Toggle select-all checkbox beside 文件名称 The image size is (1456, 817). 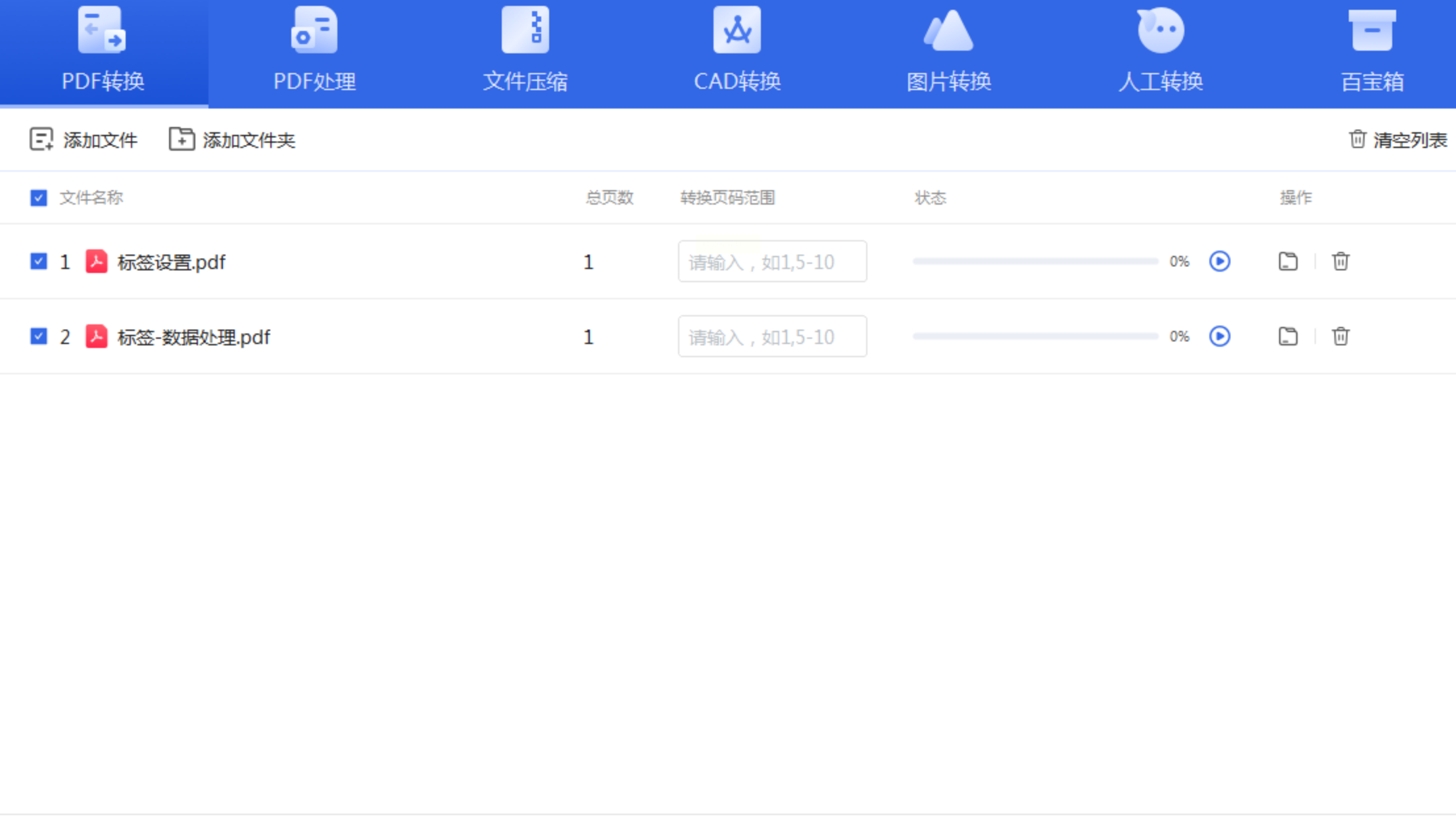[39, 197]
